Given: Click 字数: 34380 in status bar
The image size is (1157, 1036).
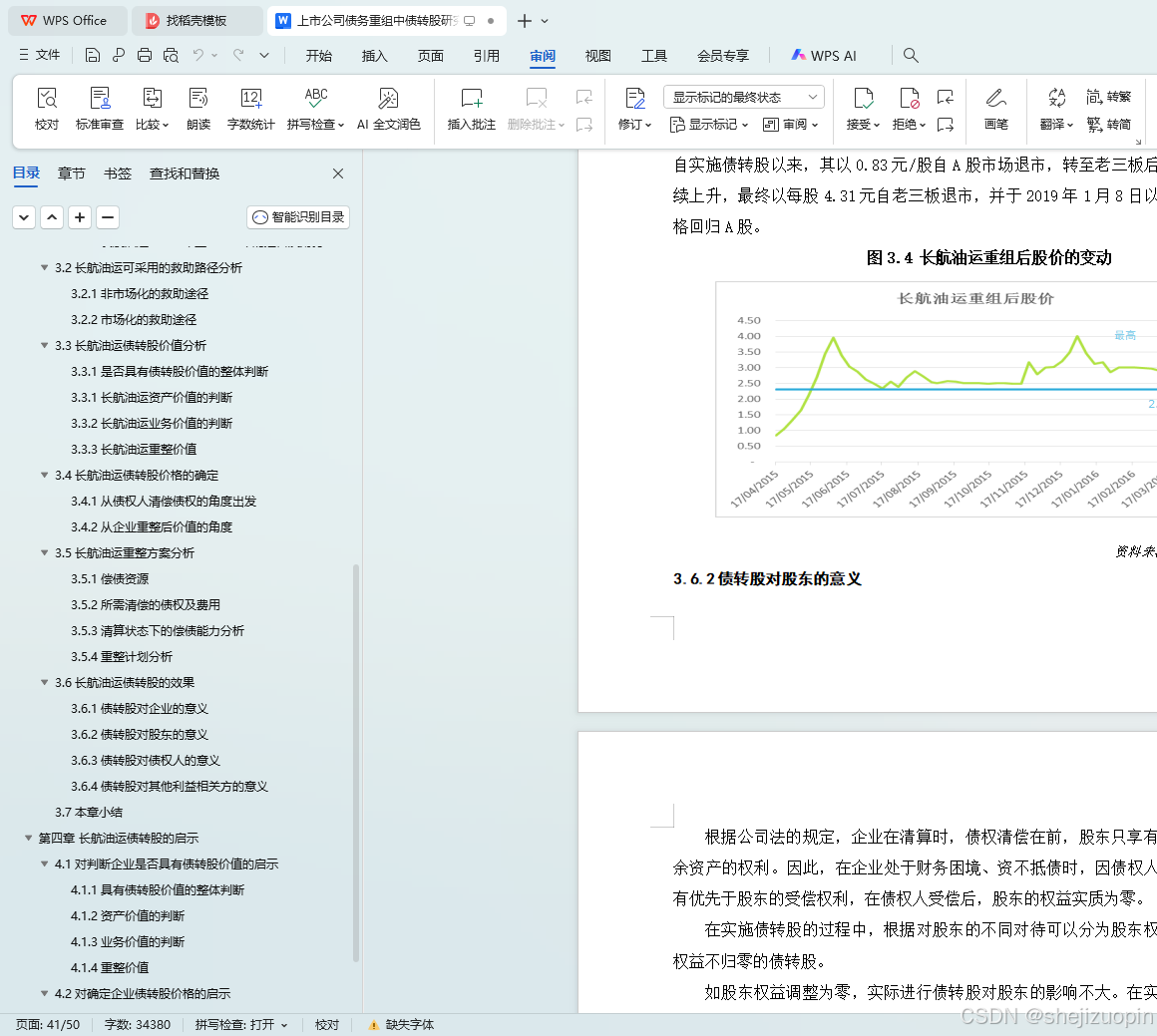Looking at the screenshot, I should pos(138,1024).
